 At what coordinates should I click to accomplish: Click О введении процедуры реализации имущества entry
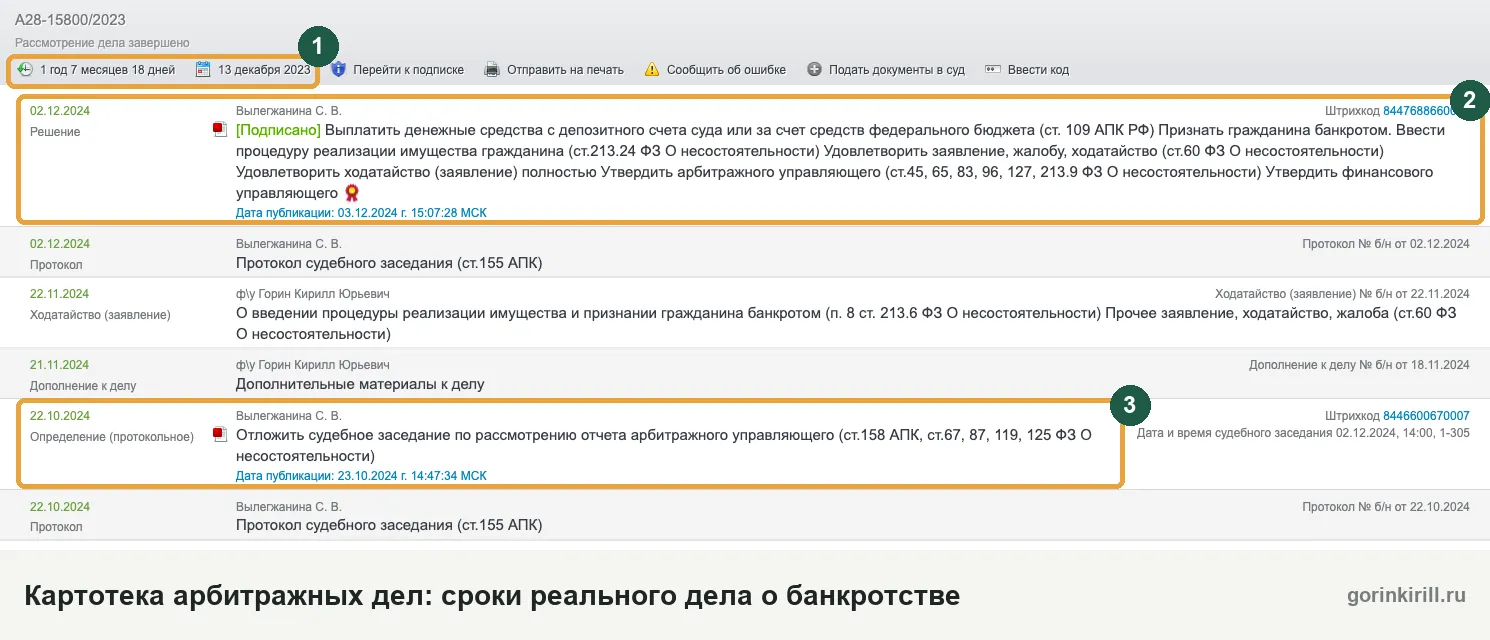[x=846, y=323]
